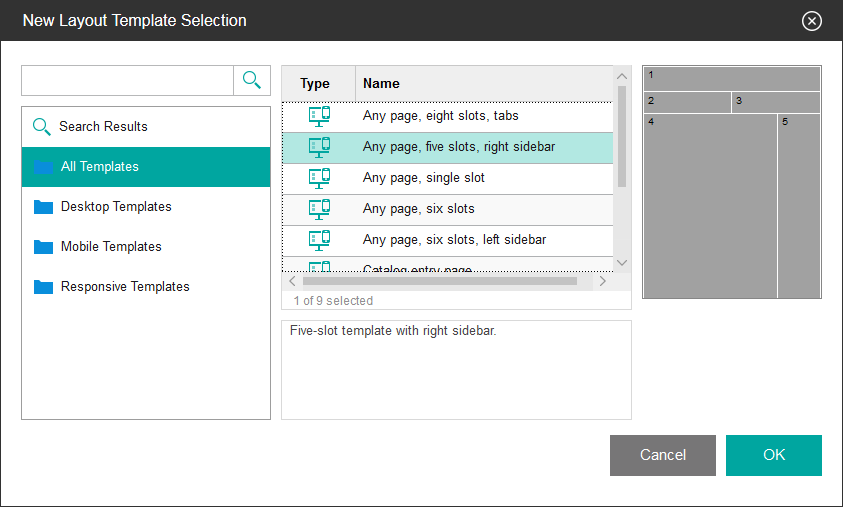843x507 pixels.
Task: Click the device icon beside Any page, six slots
Action: [319, 209]
